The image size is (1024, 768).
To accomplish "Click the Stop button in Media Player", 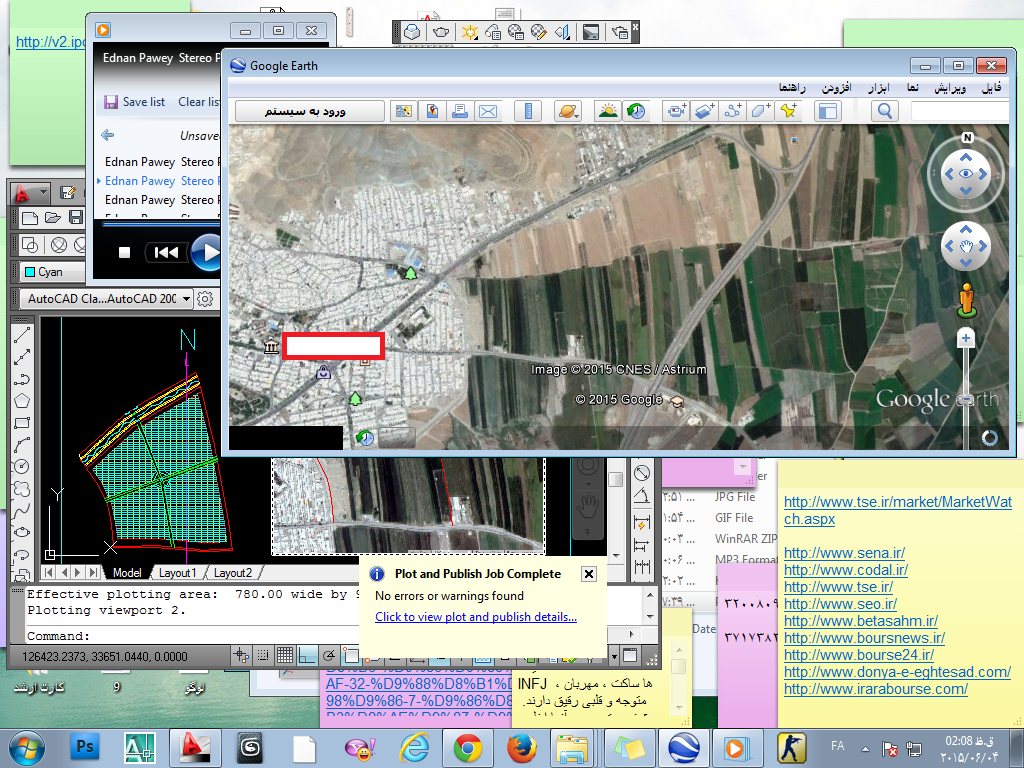I will click(x=124, y=252).
